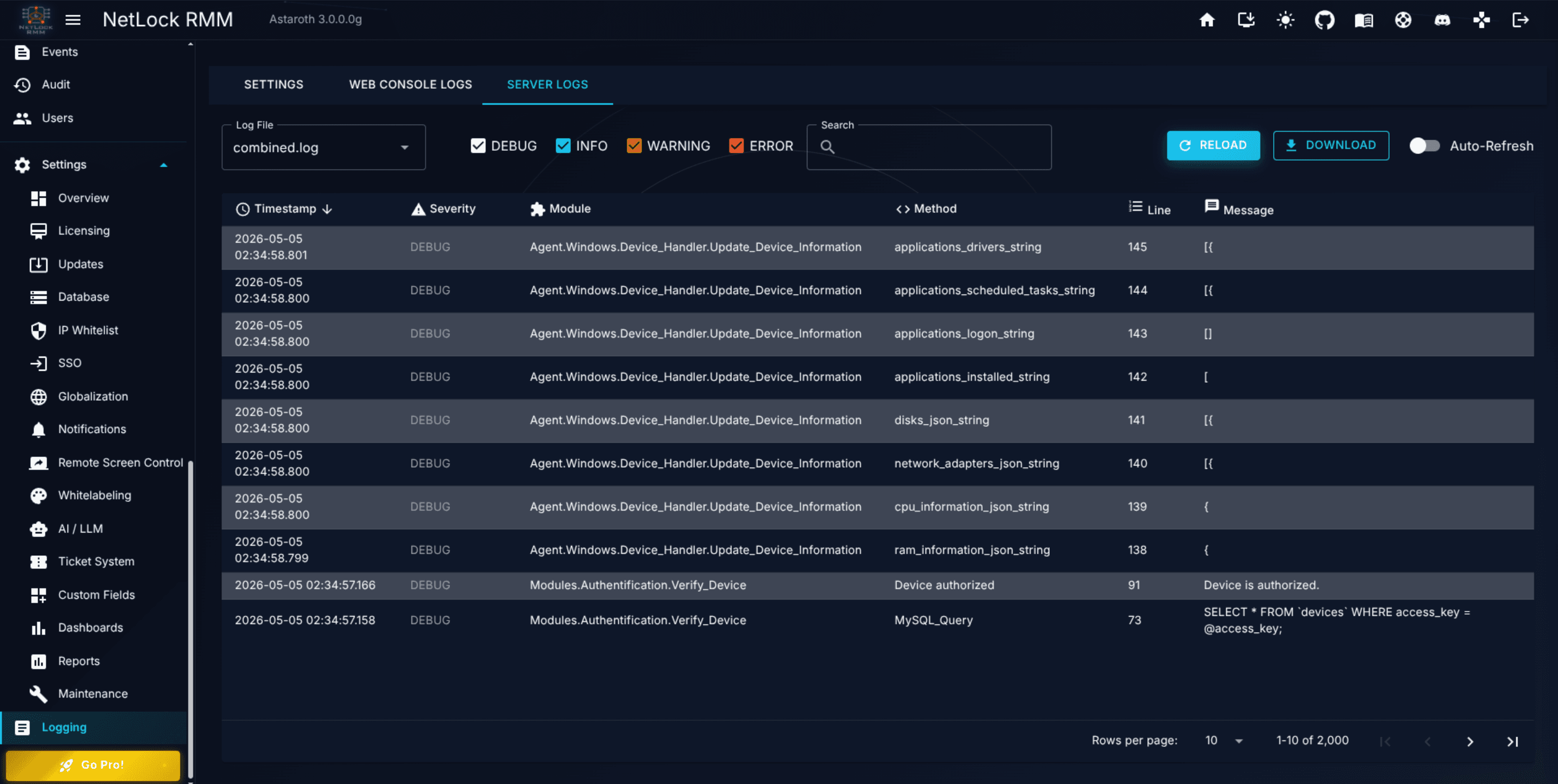The image size is (1558, 784).
Task: Open the Rows per page dropdown
Action: coord(1223,740)
